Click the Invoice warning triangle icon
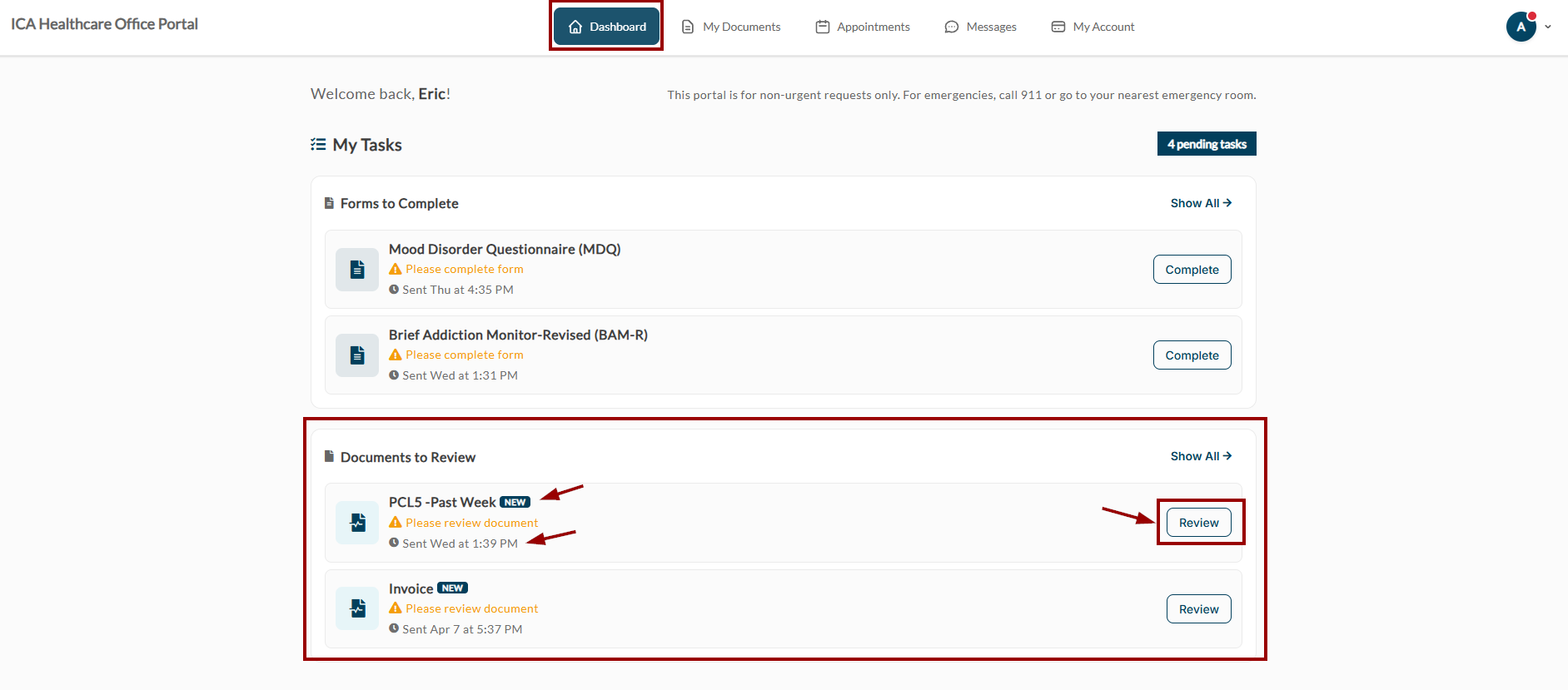The height and width of the screenshot is (690, 1568). 396,608
